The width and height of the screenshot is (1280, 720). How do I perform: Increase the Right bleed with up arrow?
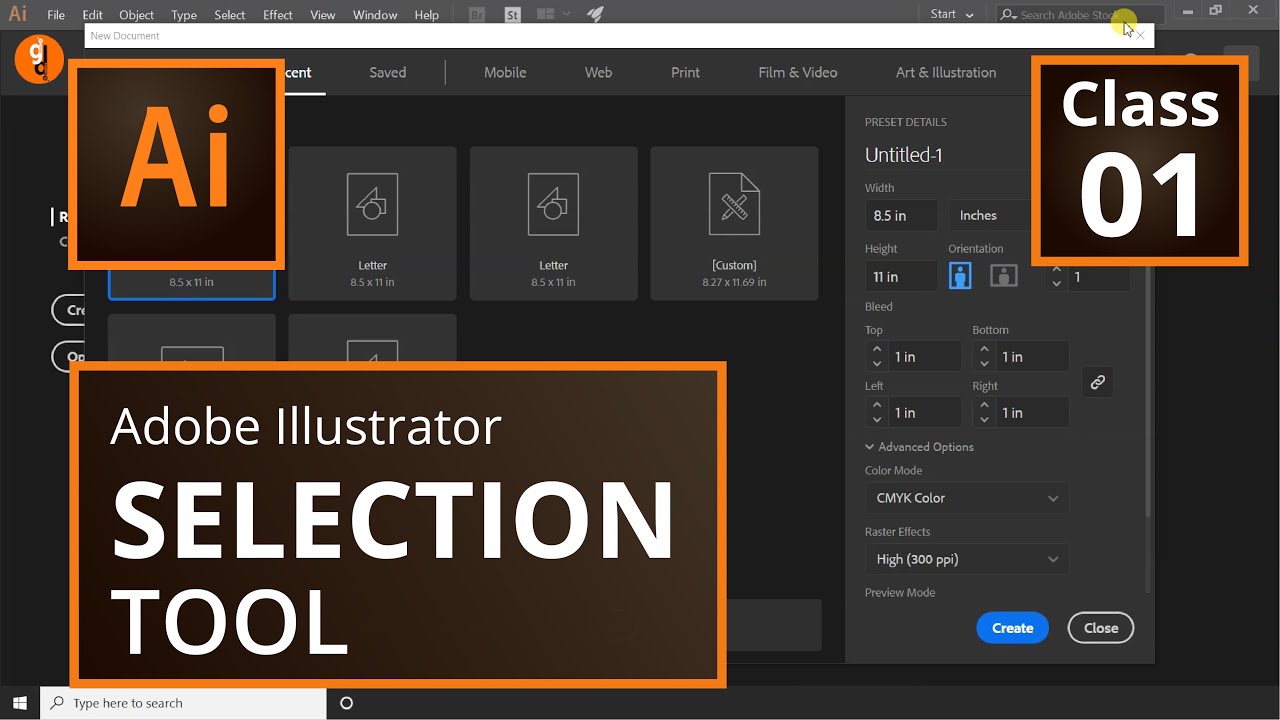(985, 406)
